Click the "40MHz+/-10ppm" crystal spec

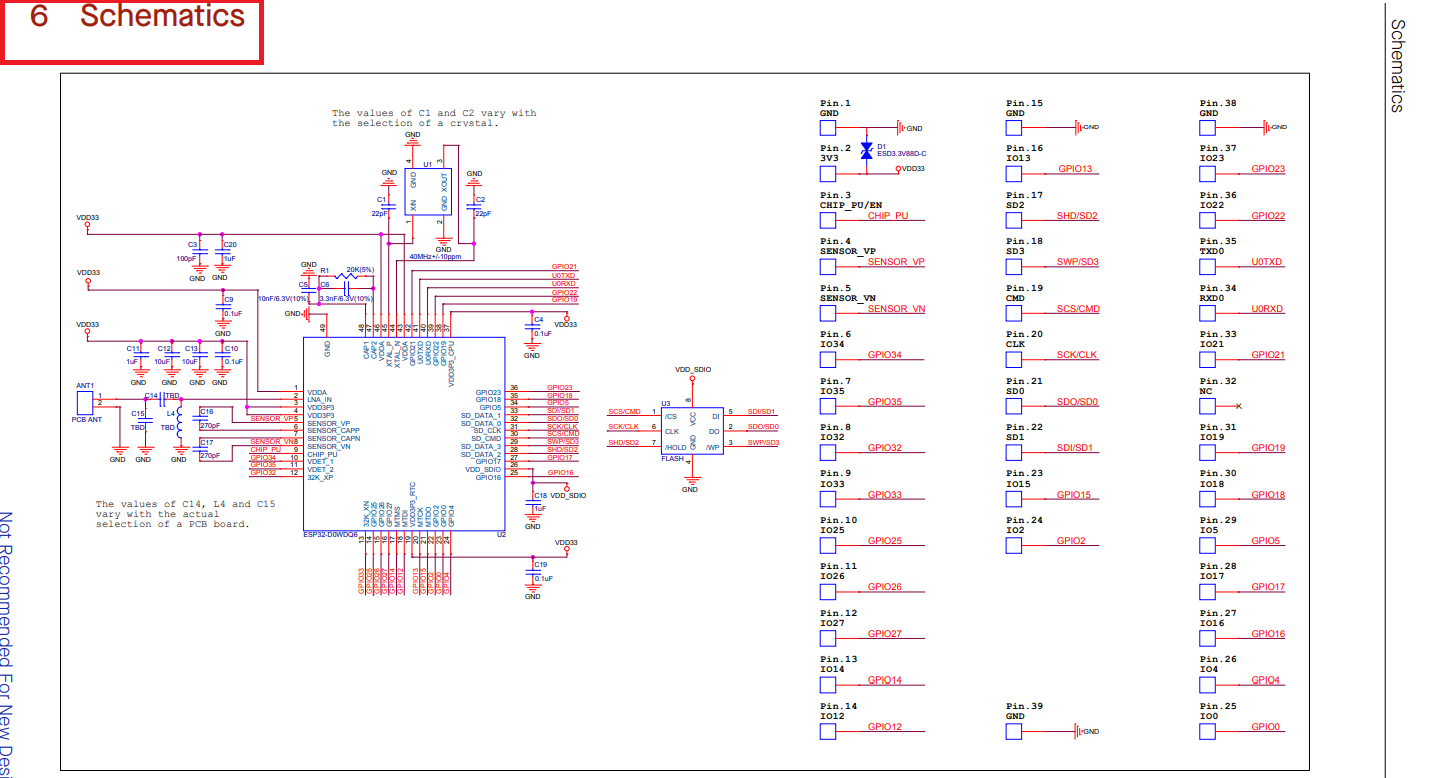[x=435, y=256]
